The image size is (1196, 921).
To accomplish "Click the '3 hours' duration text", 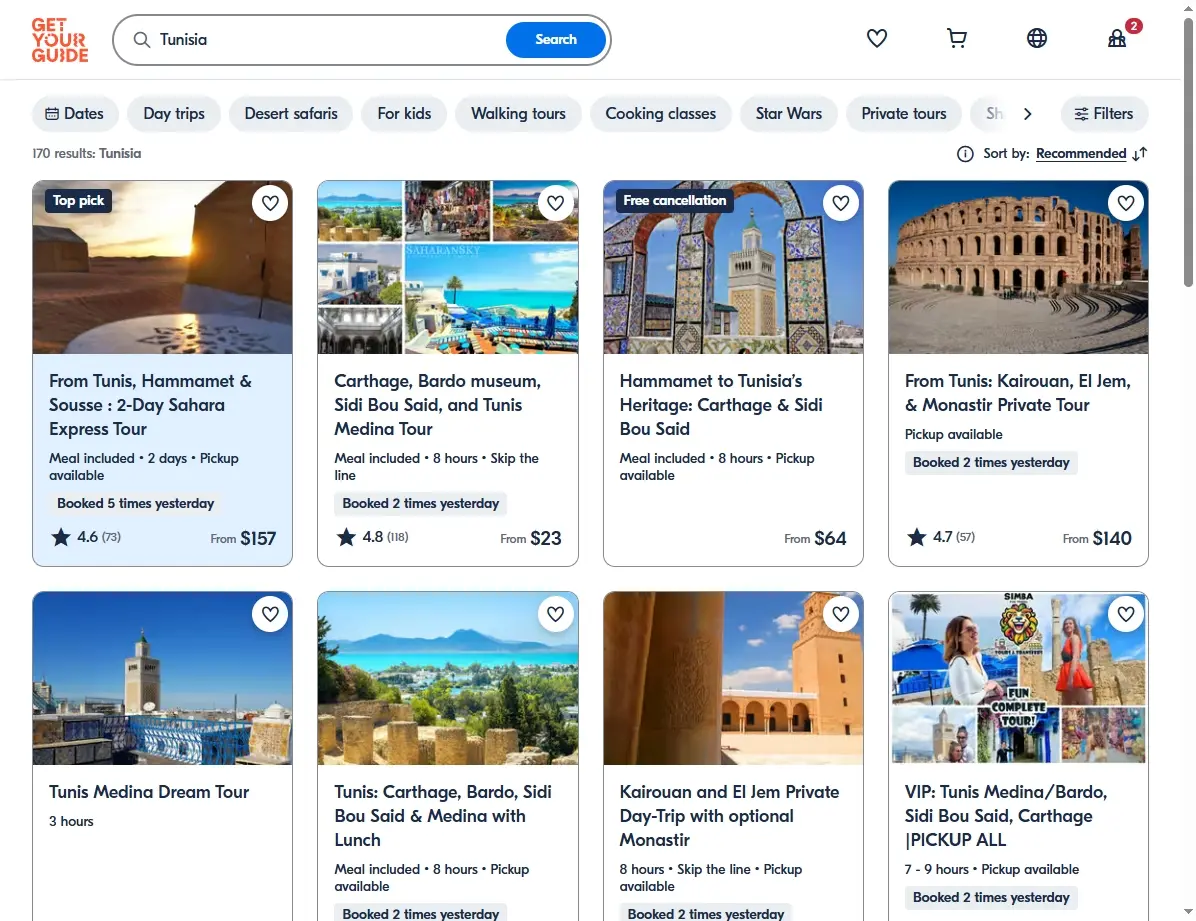I will [71, 822].
